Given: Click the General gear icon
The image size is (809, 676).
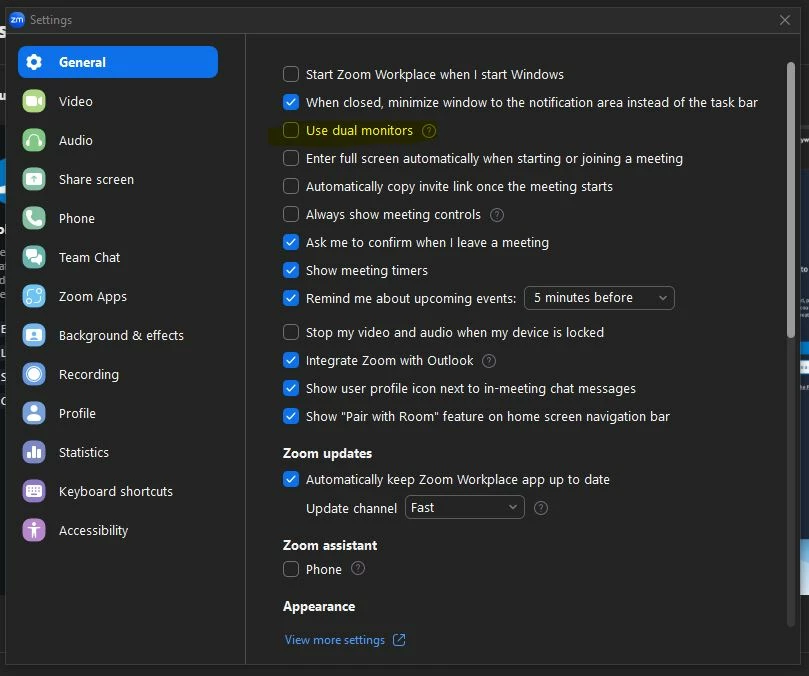Looking at the screenshot, I should (x=34, y=62).
